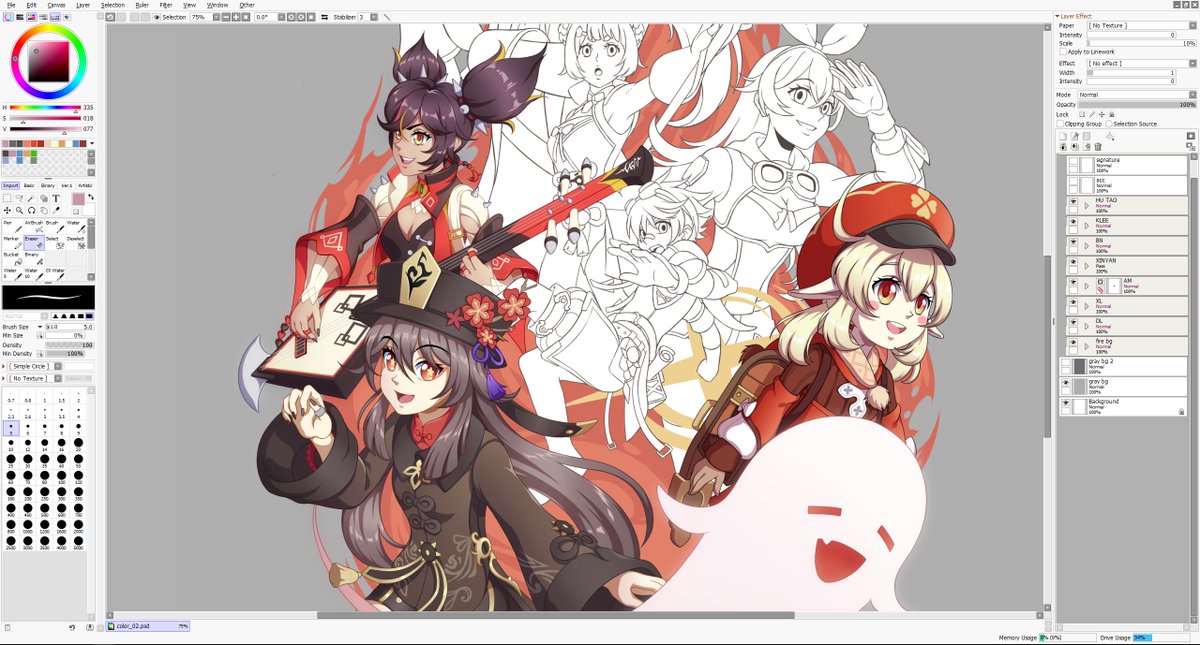1200x645 pixels.
Task: Select the Oil Water brush
Action: coord(53,275)
